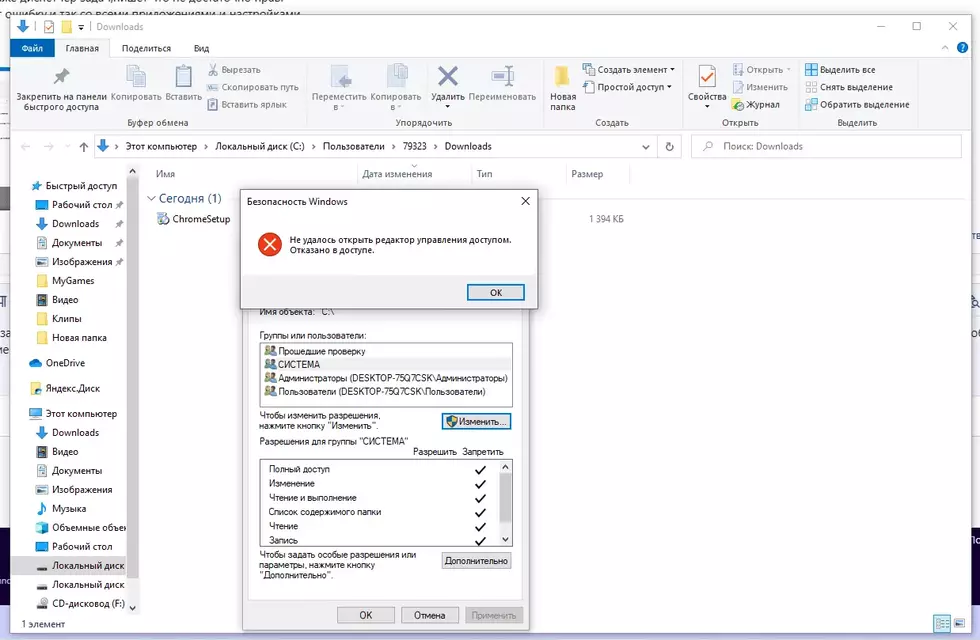Click the Удалить red X icon
The height and width of the screenshot is (640, 980).
[x=448, y=76]
